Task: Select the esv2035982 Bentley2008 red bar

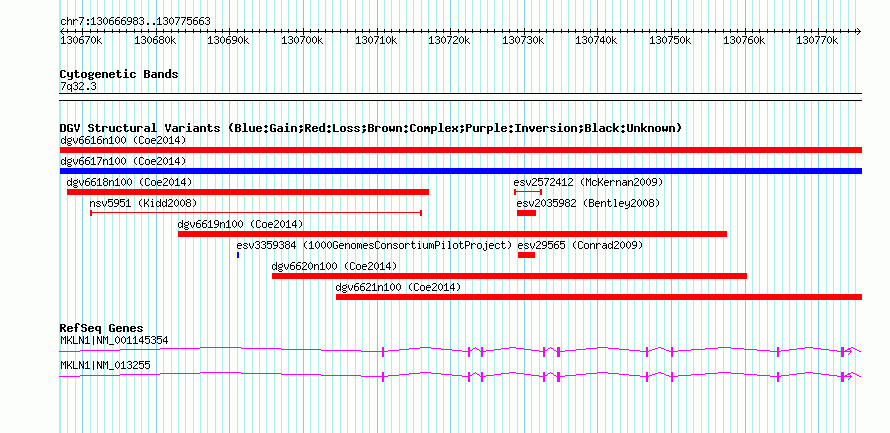Action: pos(526,213)
